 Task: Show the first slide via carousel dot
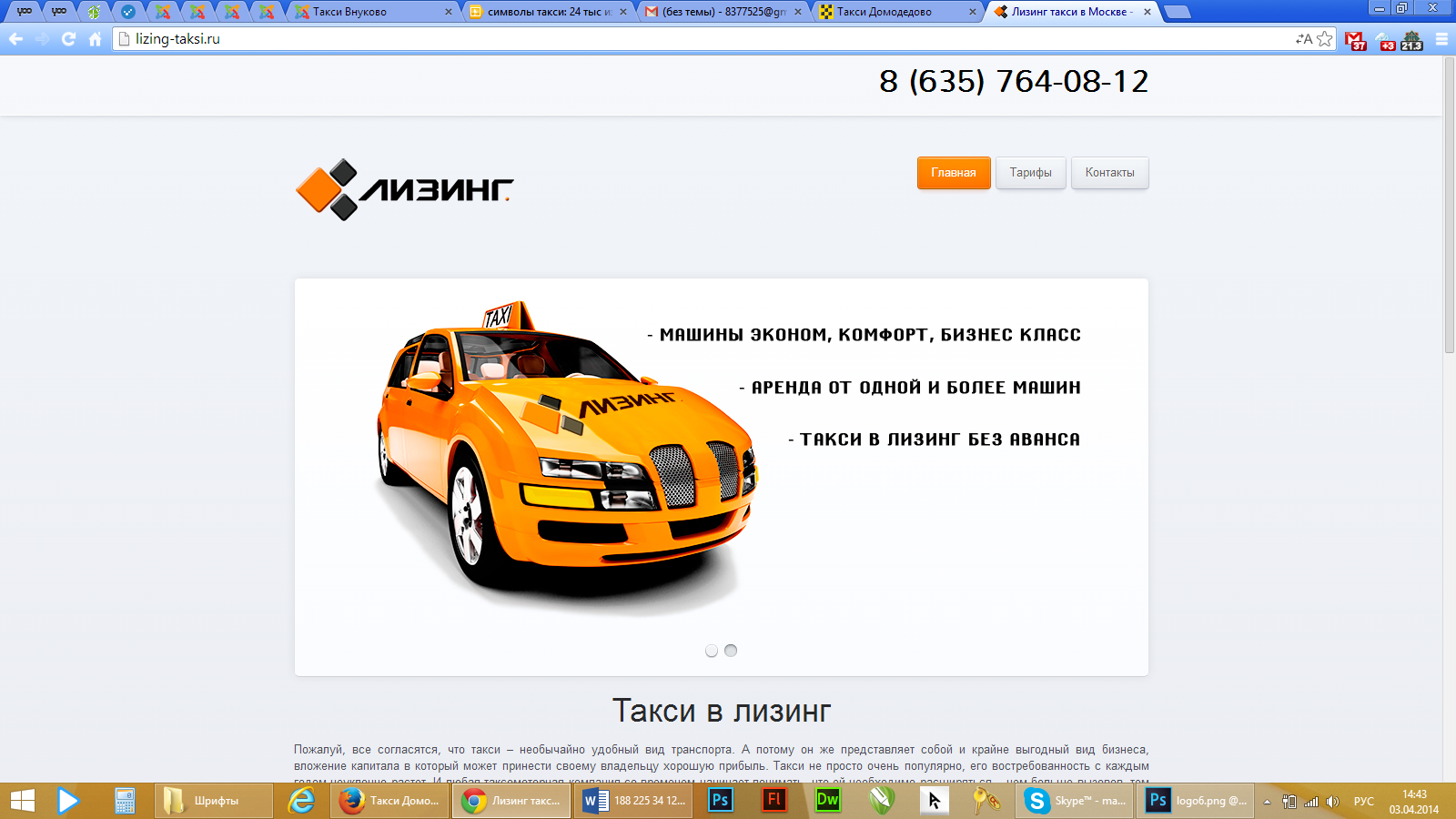tap(712, 651)
